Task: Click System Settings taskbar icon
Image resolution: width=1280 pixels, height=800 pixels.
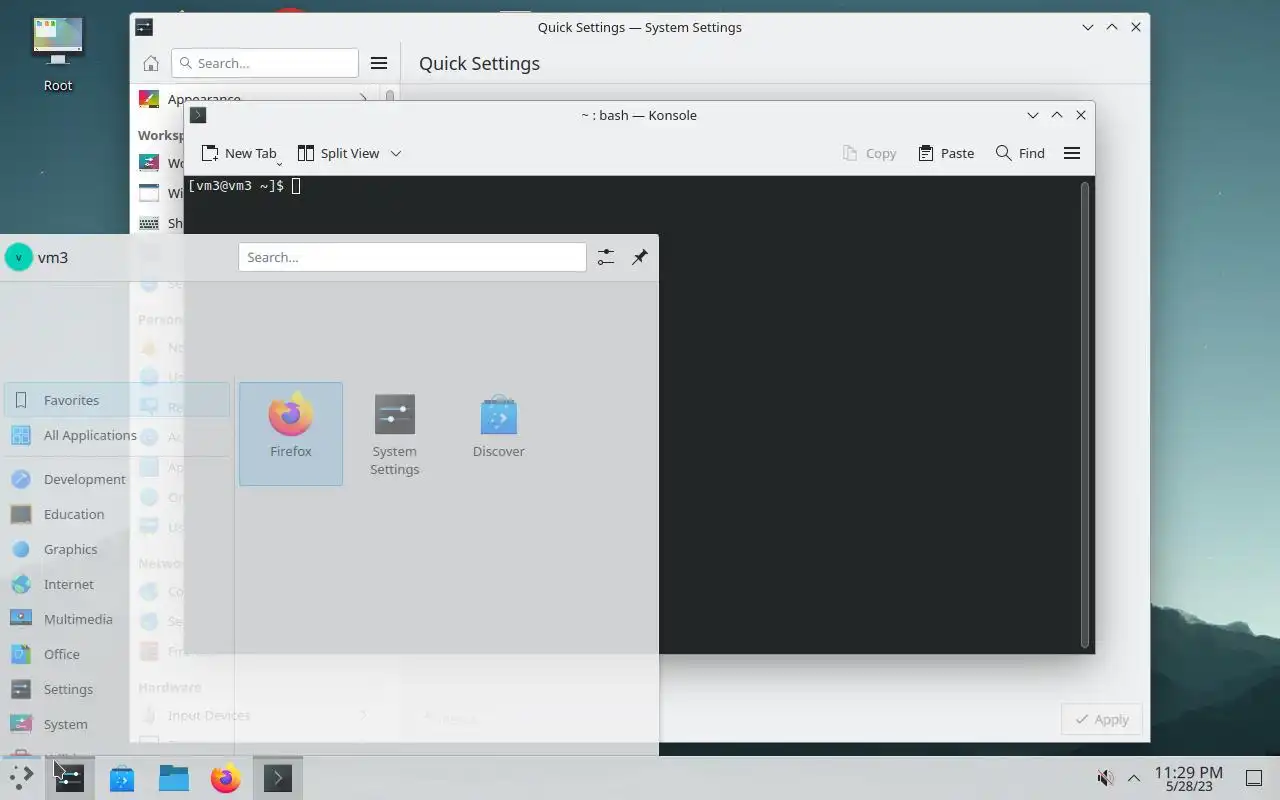Action: pos(69,777)
